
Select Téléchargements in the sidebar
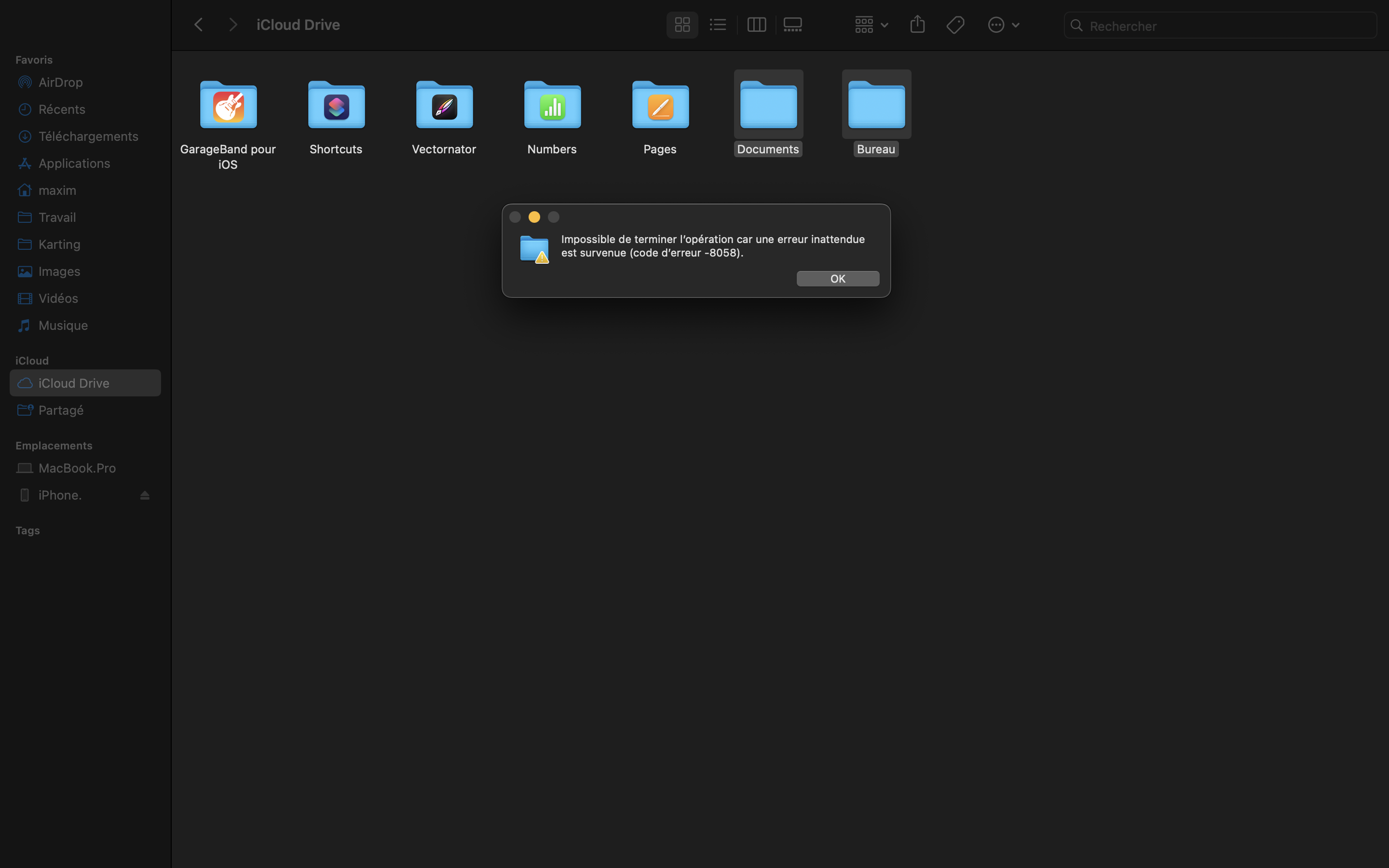click(88, 136)
